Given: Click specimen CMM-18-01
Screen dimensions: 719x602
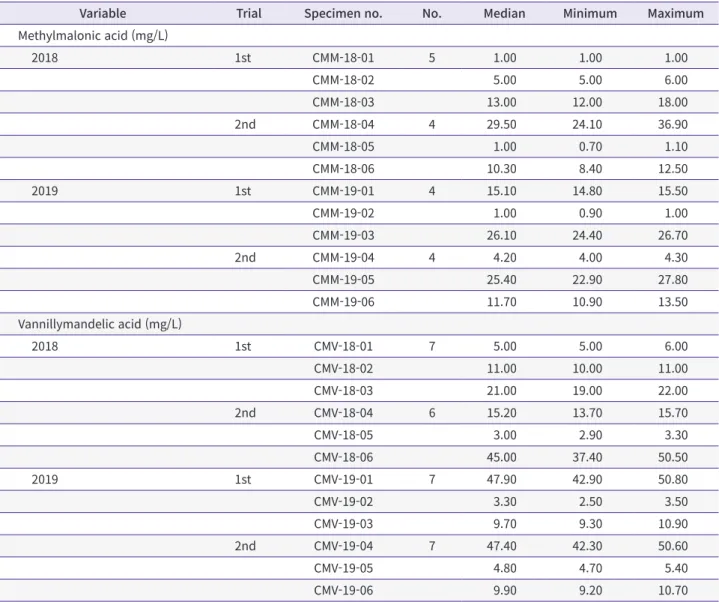Looking at the screenshot, I should [x=343, y=58].
